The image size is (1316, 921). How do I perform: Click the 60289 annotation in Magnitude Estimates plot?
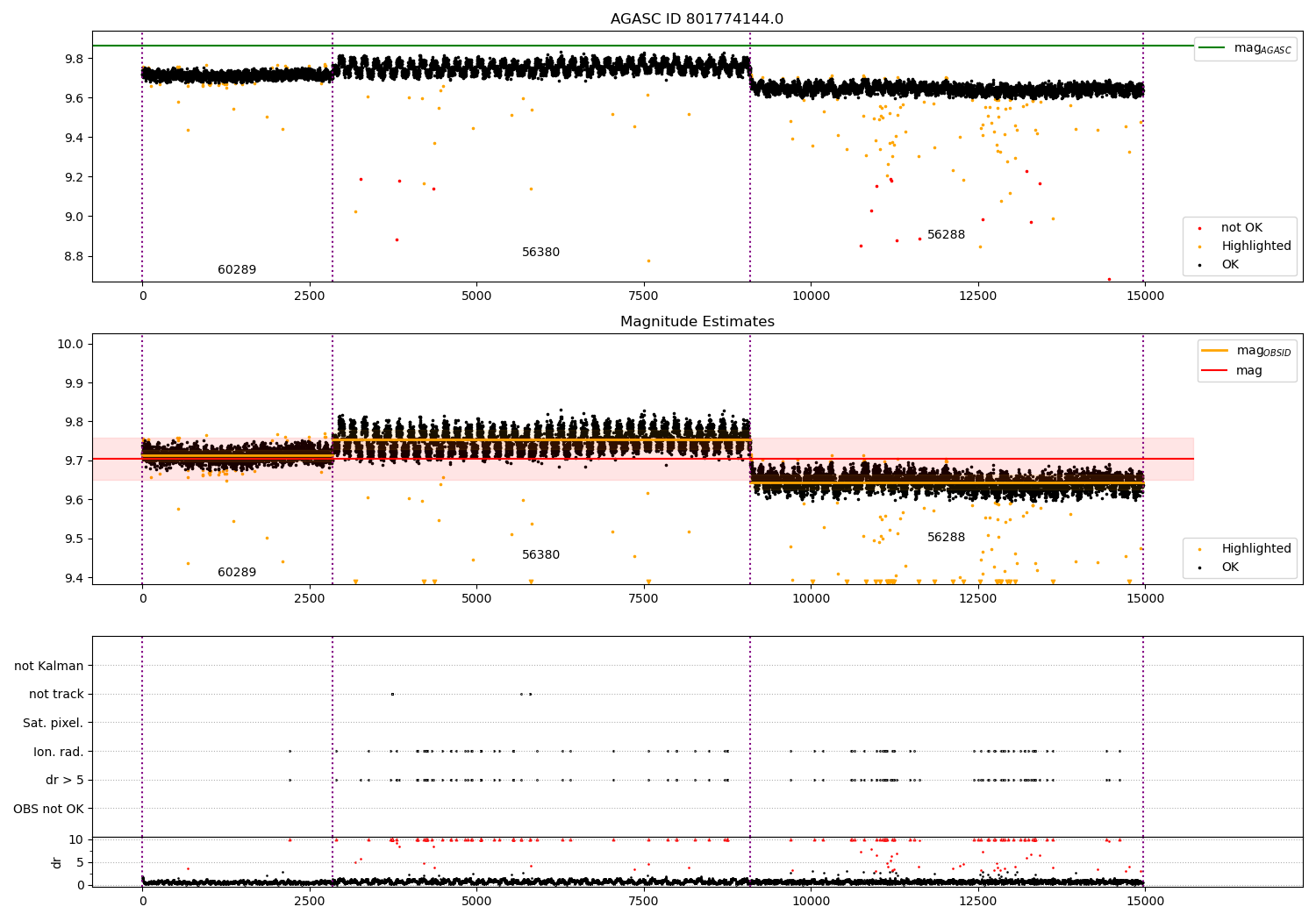(x=237, y=573)
